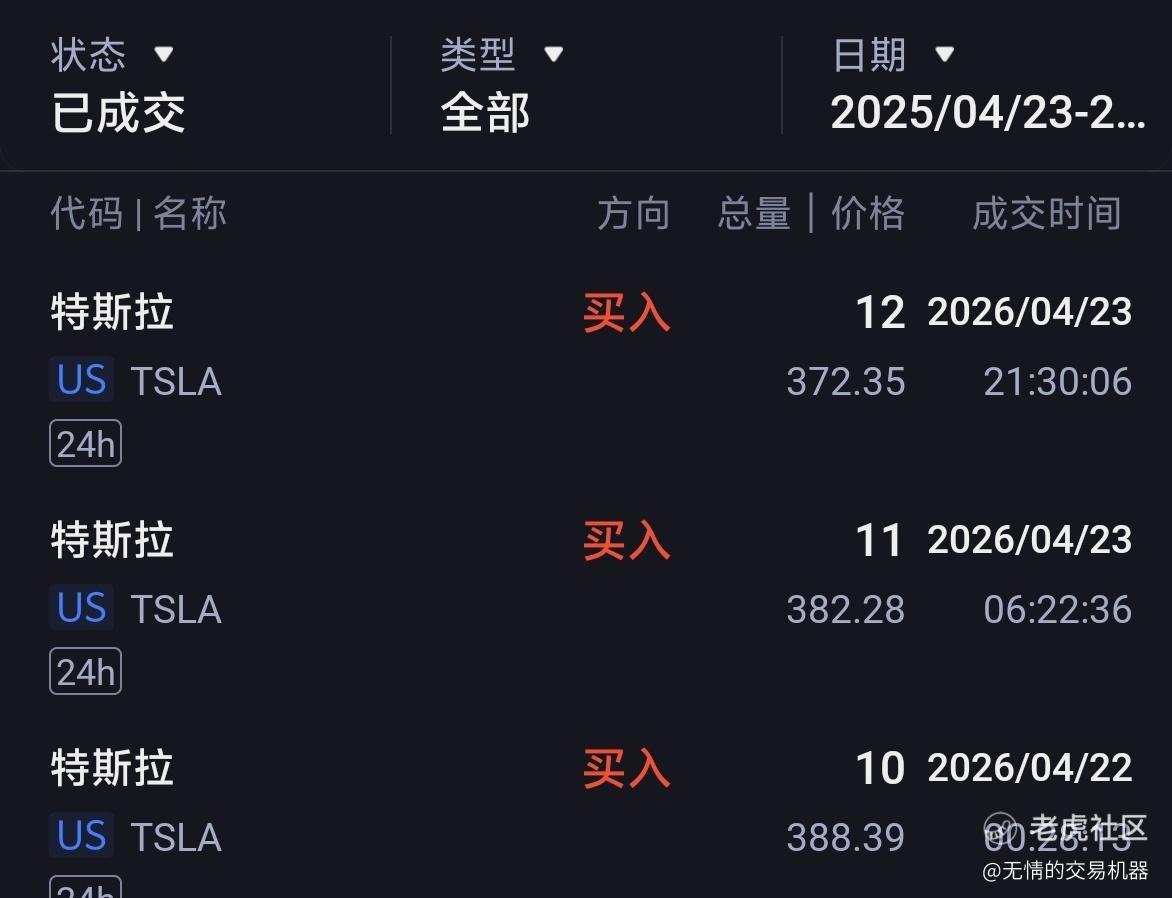The height and width of the screenshot is (898, 1172).
Task: Click the 2025/04/23 date range value
Action: coord(987,113)
